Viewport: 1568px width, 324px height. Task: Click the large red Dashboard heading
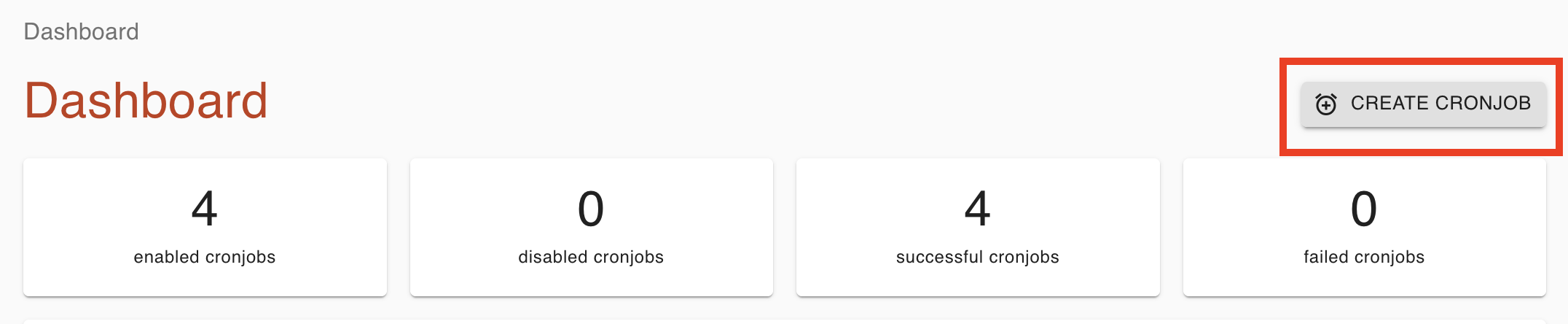click(x=146, y=101)
